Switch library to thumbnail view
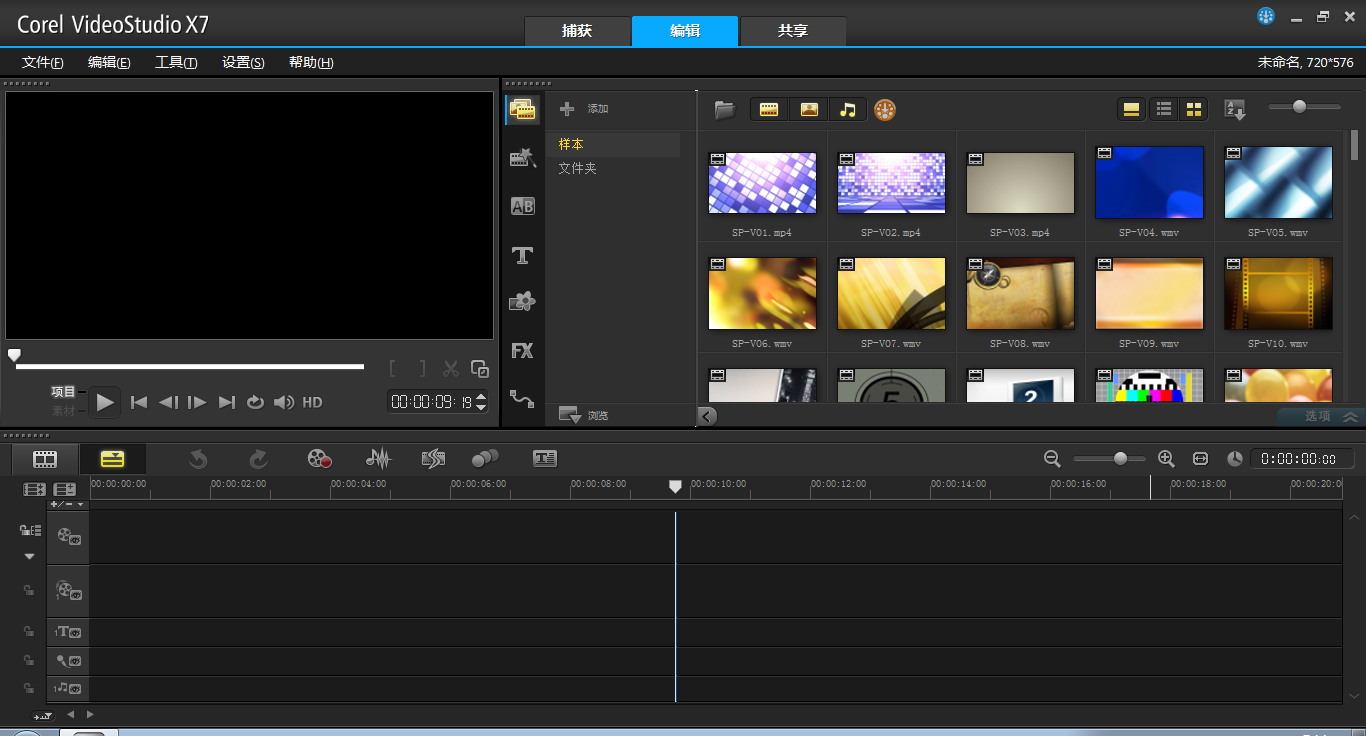Viewport: 1366px width, 736px height. (1194, 110)
